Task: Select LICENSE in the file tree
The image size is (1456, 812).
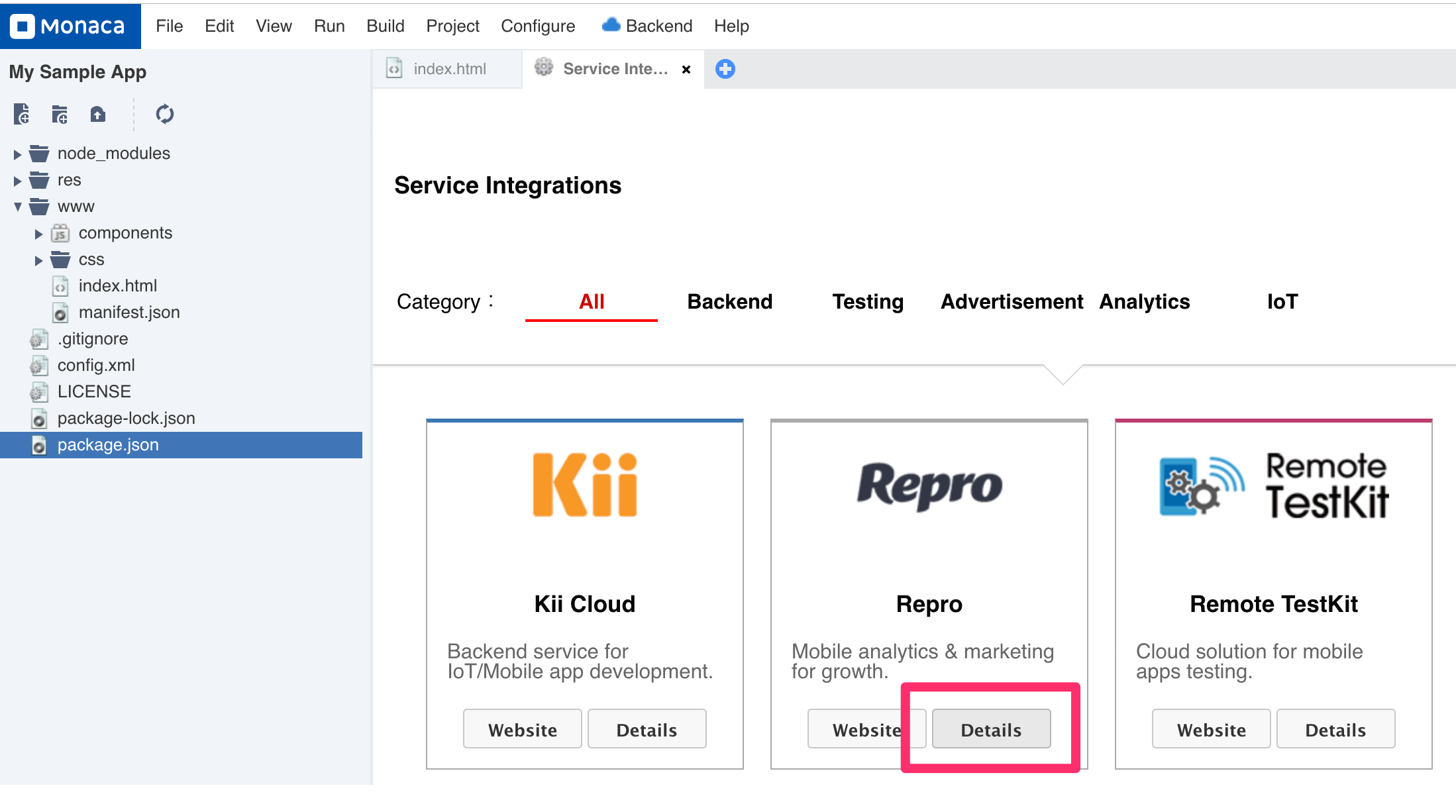Action: (x=94, y=392)
